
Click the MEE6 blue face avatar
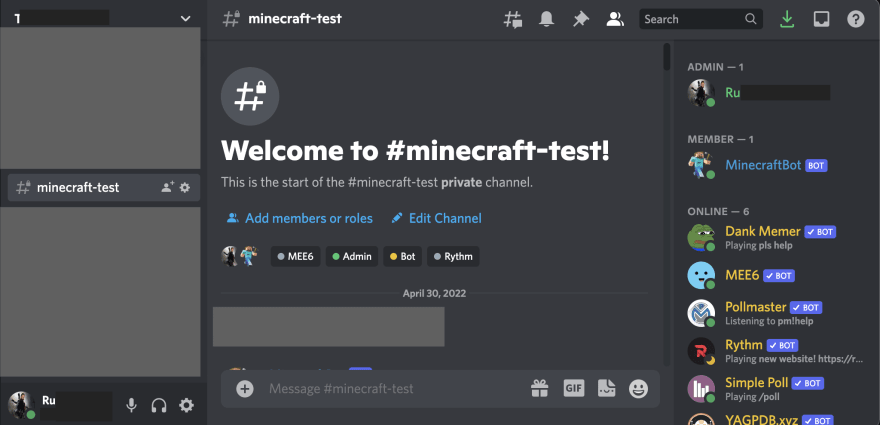(x=701, y=276)
